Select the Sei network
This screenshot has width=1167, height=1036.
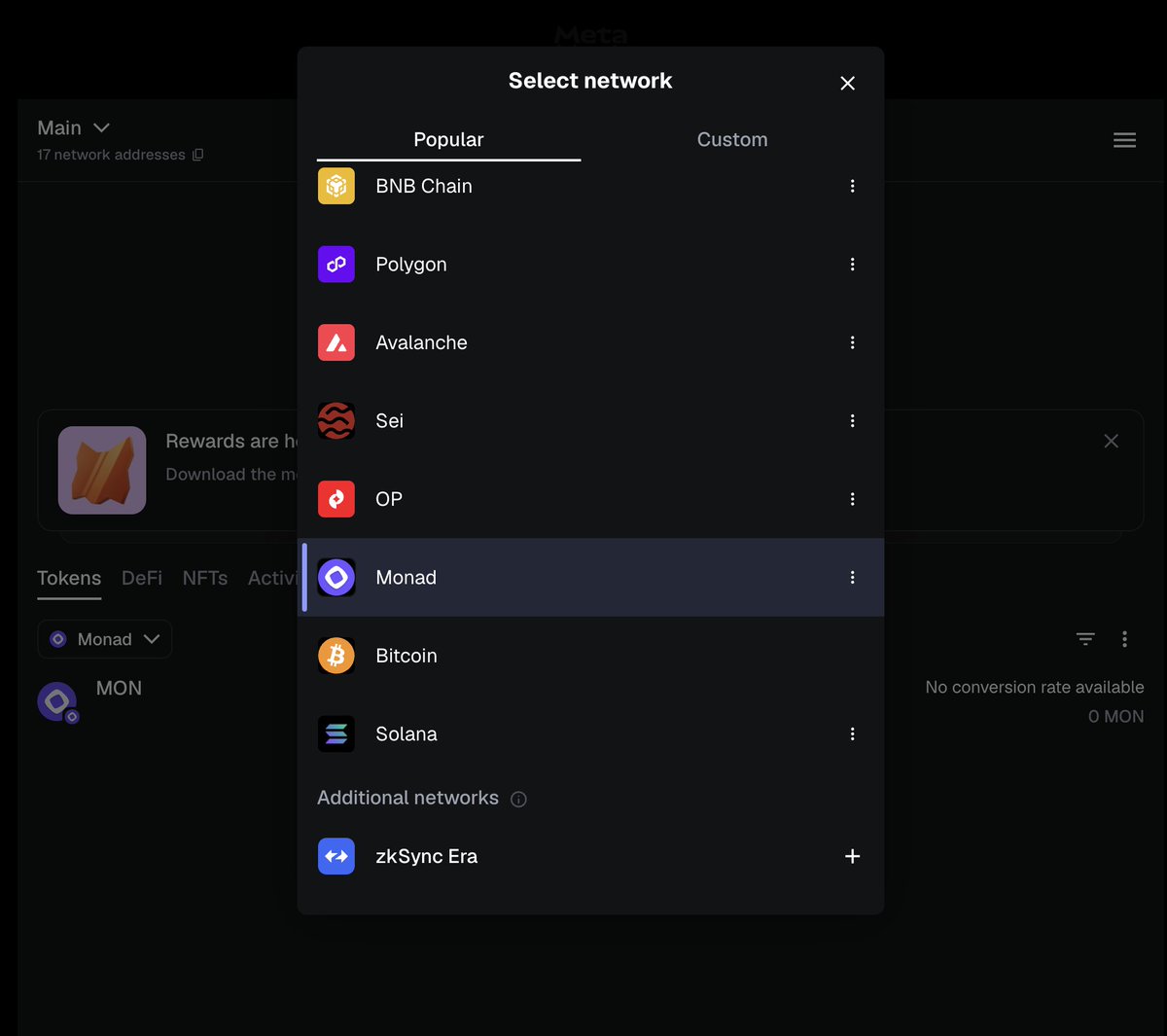pyautogui.click(x=590, y=421)
